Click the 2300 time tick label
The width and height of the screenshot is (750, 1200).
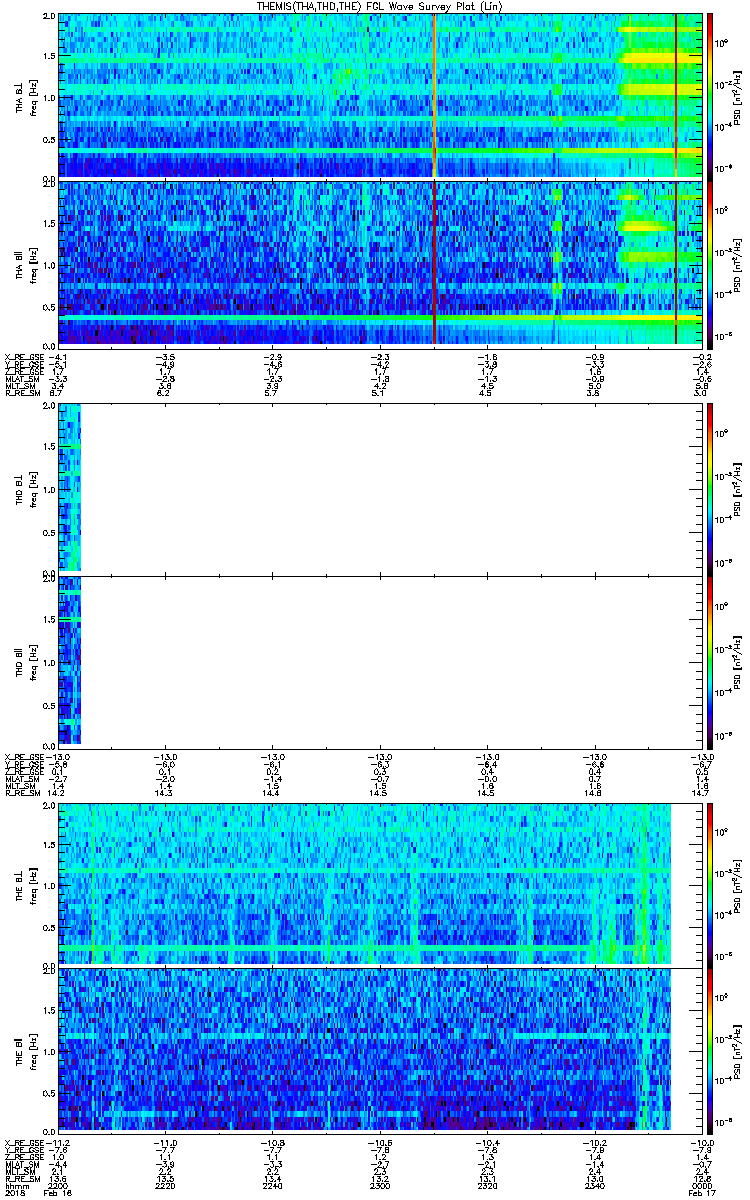pyautogui.click(x=380, y=1186)
